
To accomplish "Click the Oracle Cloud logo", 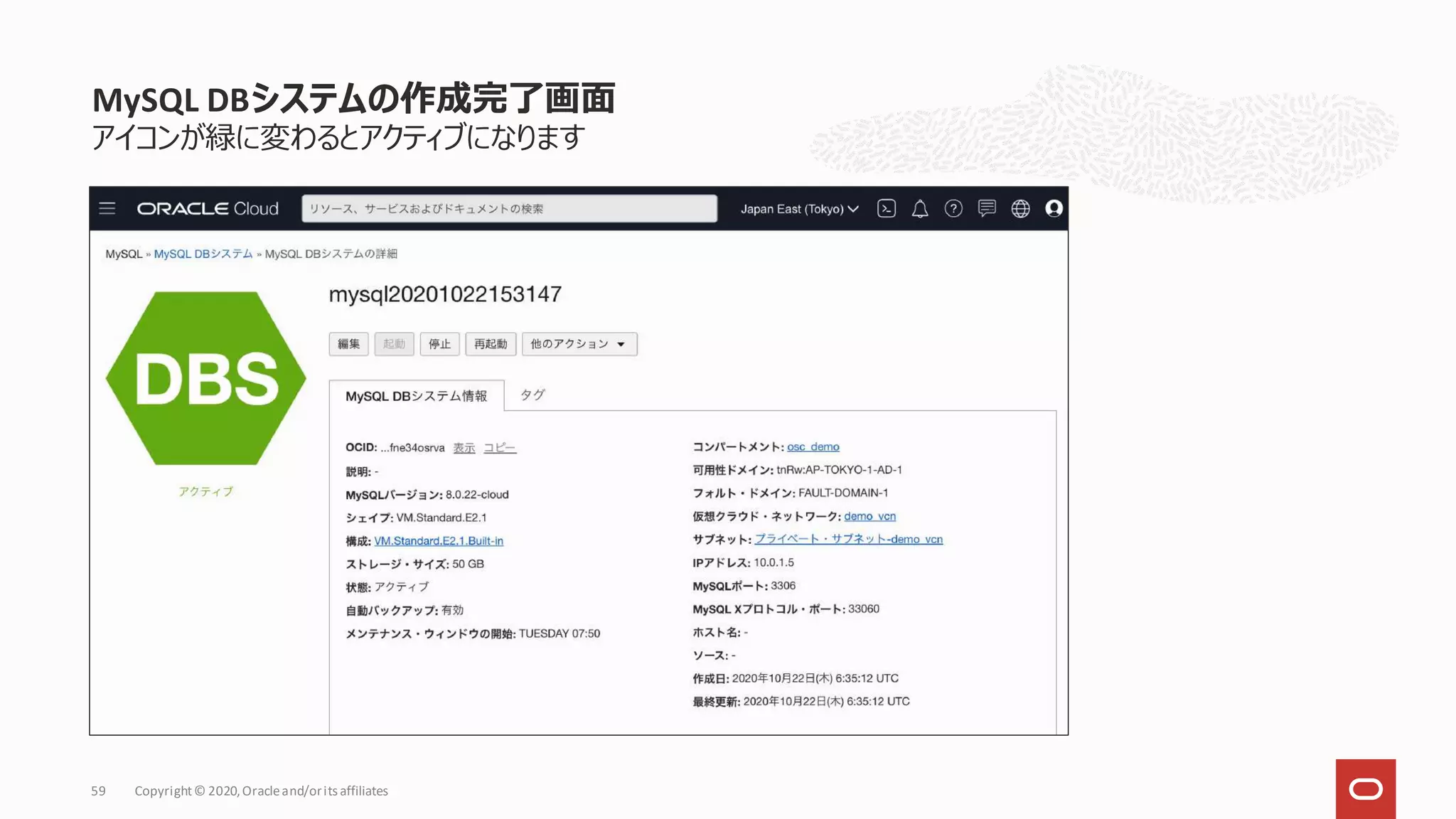I will click(x=208, y=208).
